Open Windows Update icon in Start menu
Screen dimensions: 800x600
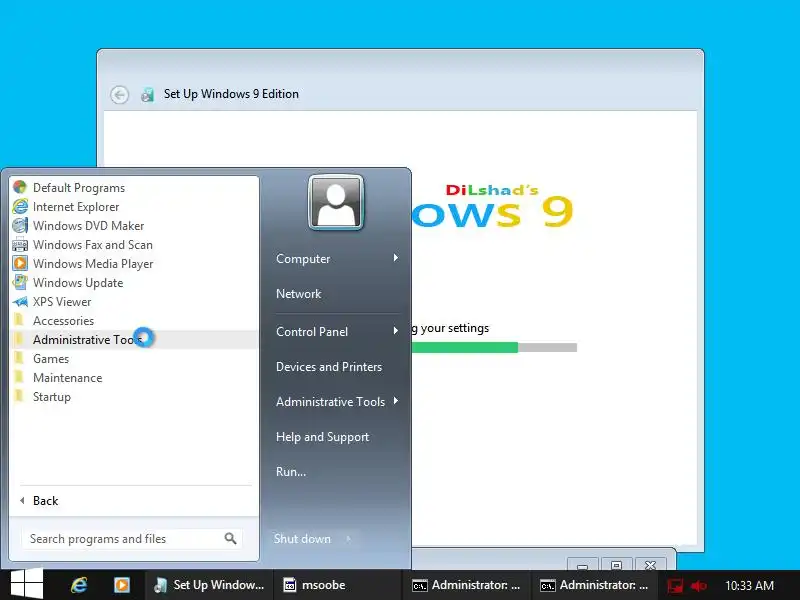click(x=20, y=283)
